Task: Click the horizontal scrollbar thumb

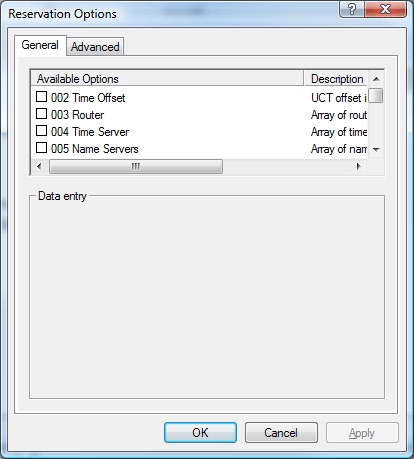Action: click(136, 166)
